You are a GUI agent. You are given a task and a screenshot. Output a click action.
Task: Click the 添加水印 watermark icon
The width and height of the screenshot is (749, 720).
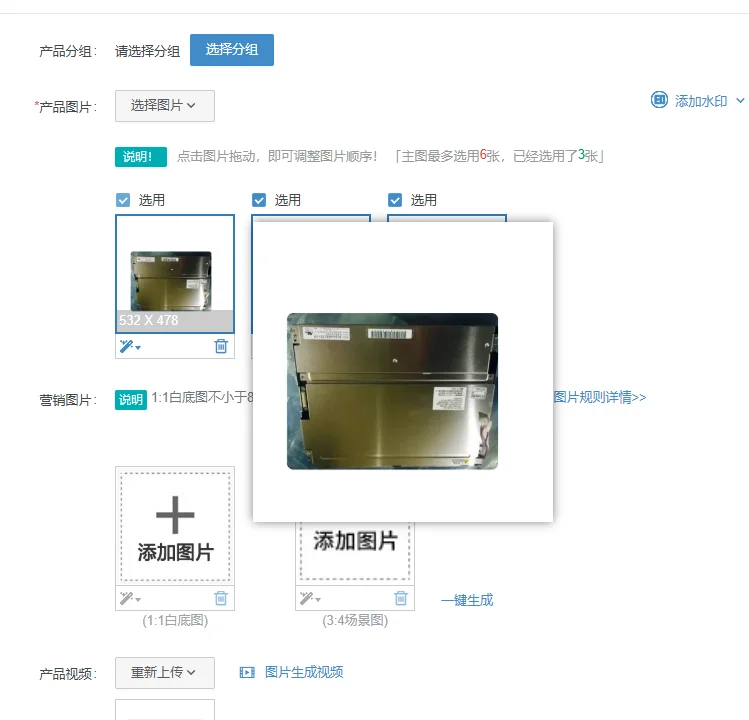tap(659, 100)
